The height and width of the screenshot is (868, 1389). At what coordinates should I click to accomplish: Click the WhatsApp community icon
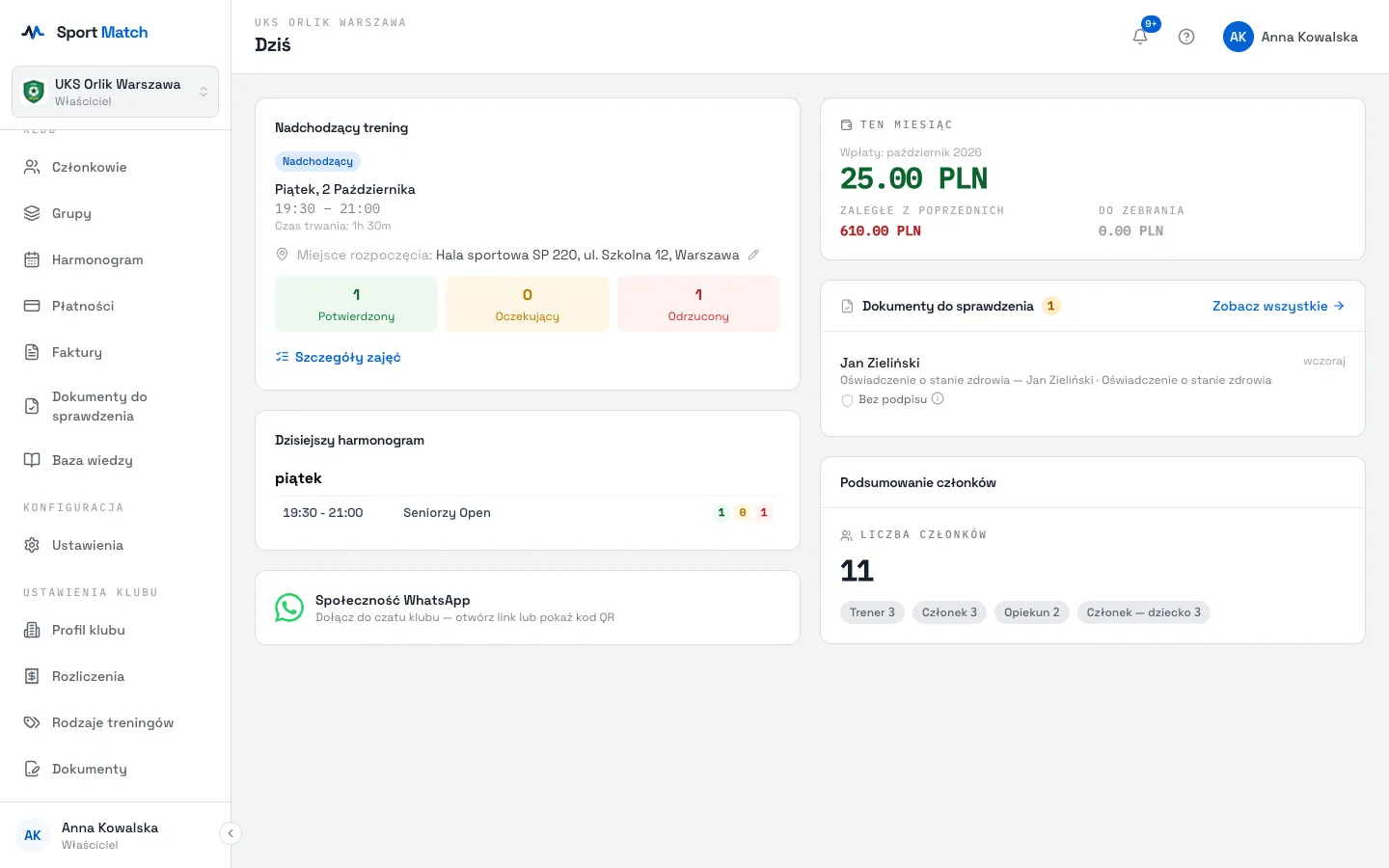coord(289,608)
